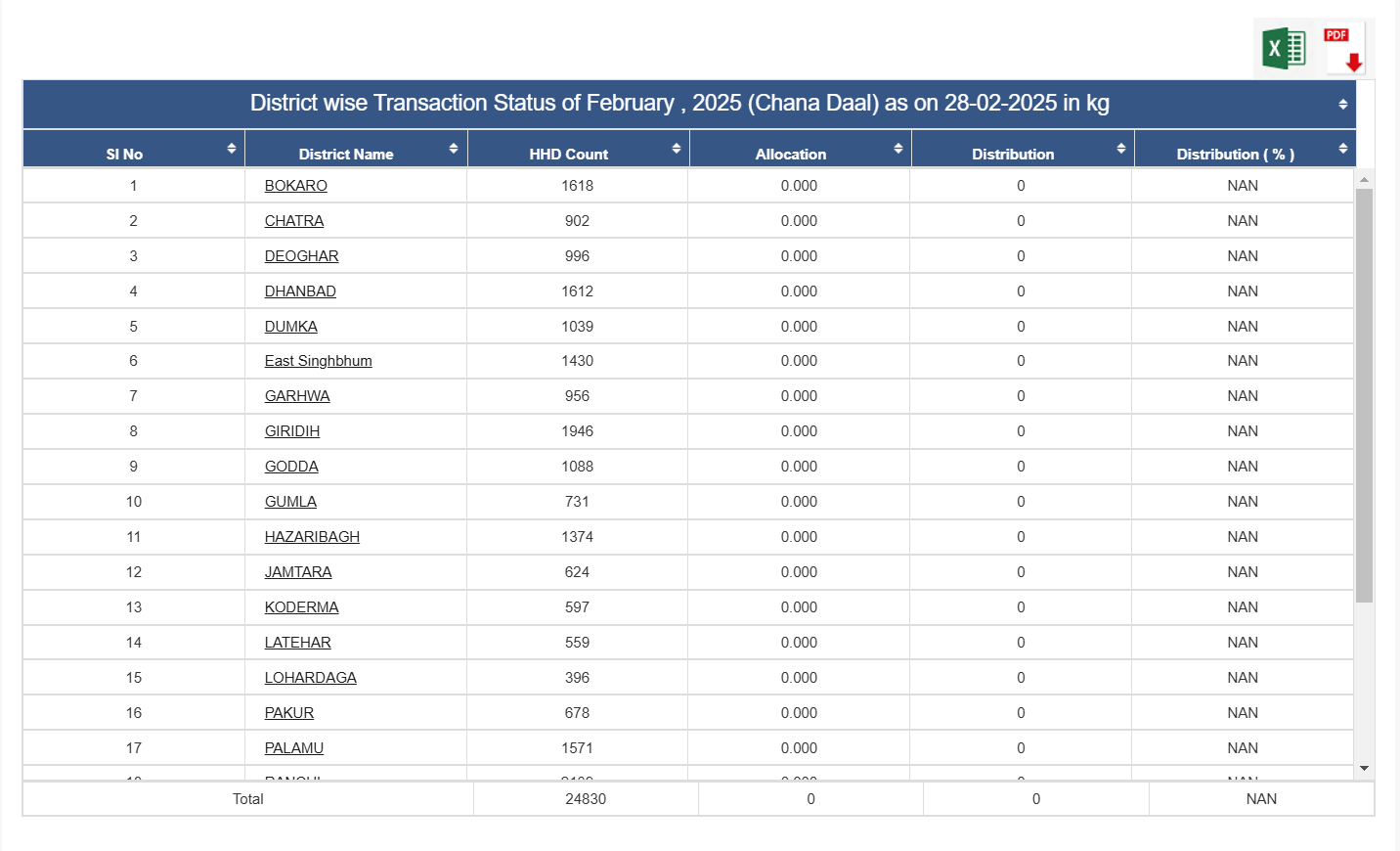The height and width of the screenshot is (851, 1400).
Task: Select HHD count 597 for KODERMA
Action: 577,607
